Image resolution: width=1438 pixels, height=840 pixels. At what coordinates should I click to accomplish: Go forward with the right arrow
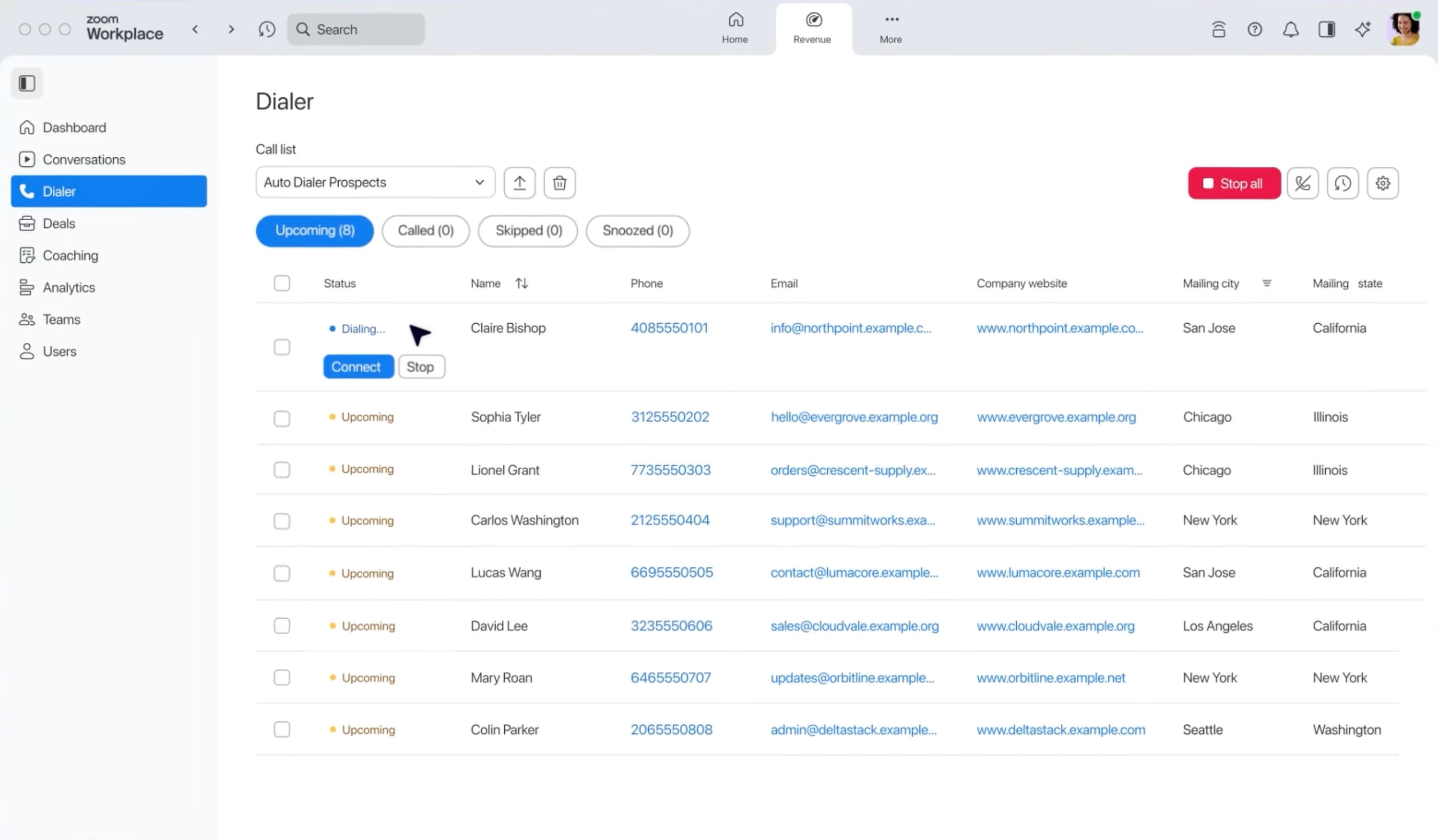(x=231, y=29)
